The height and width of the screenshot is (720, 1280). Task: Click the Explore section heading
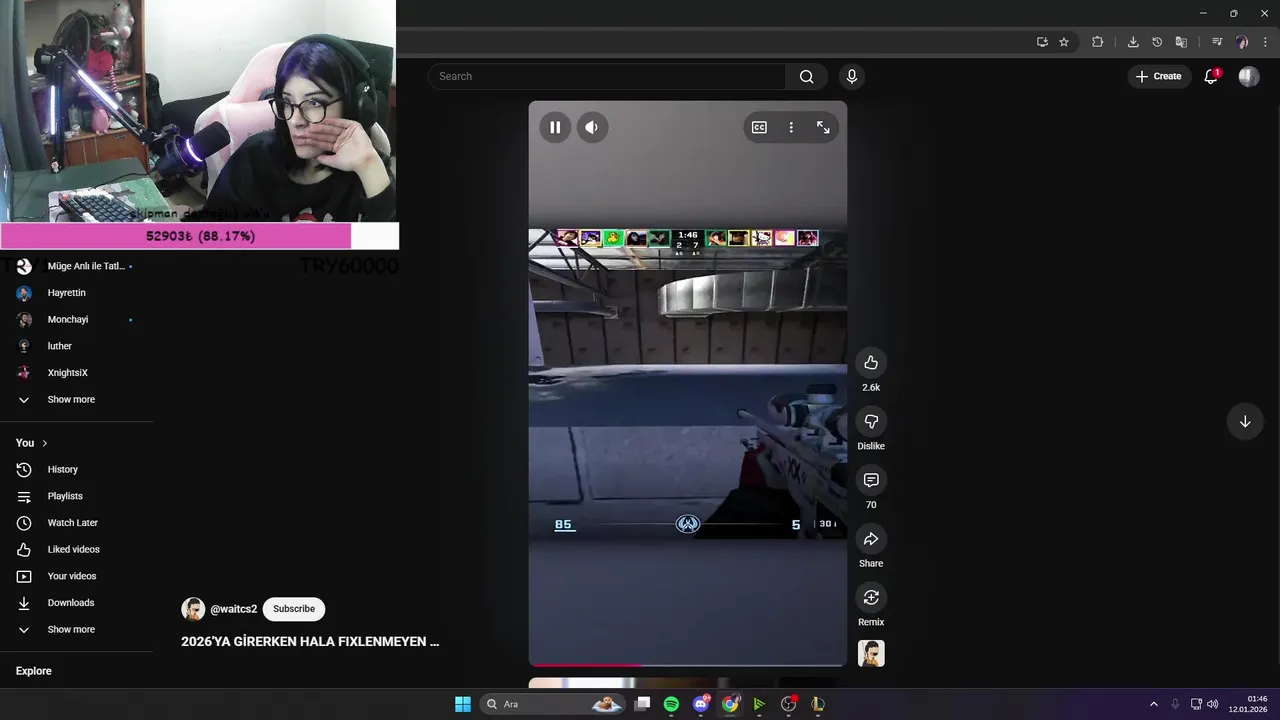click(34, 671)
